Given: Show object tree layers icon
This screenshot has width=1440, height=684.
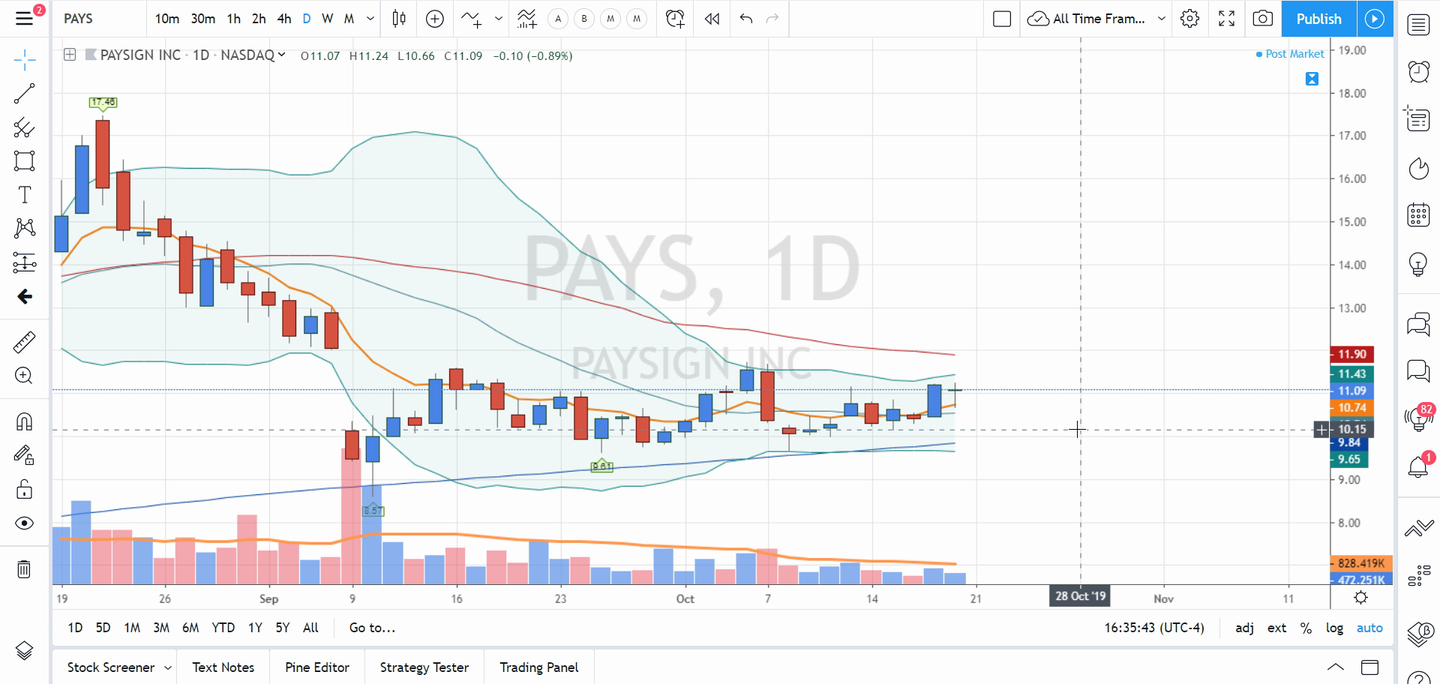Looking at the screenshot, I should coord(24,650).
